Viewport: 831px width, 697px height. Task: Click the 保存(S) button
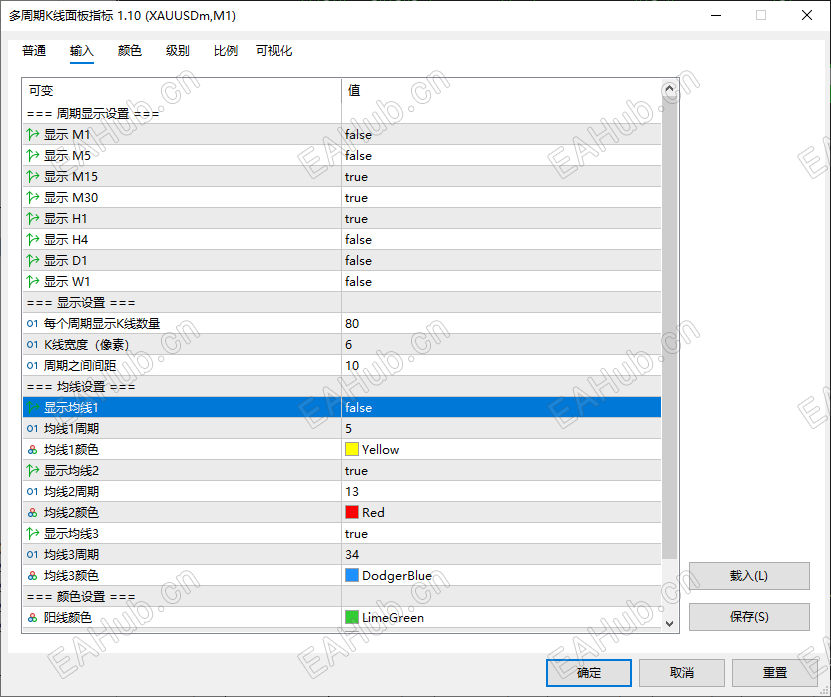(749, 616)
